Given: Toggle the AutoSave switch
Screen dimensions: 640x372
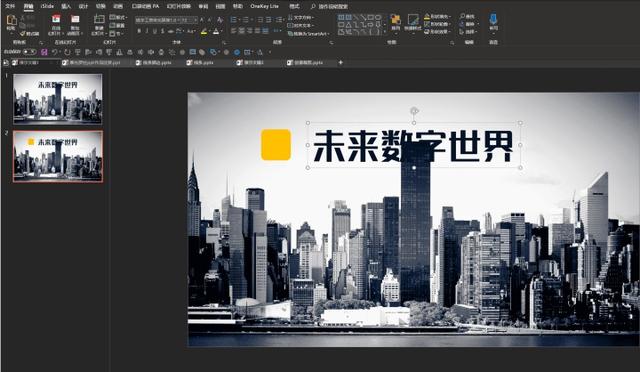Looking at the screenshot, I should [x=29, y=52].
